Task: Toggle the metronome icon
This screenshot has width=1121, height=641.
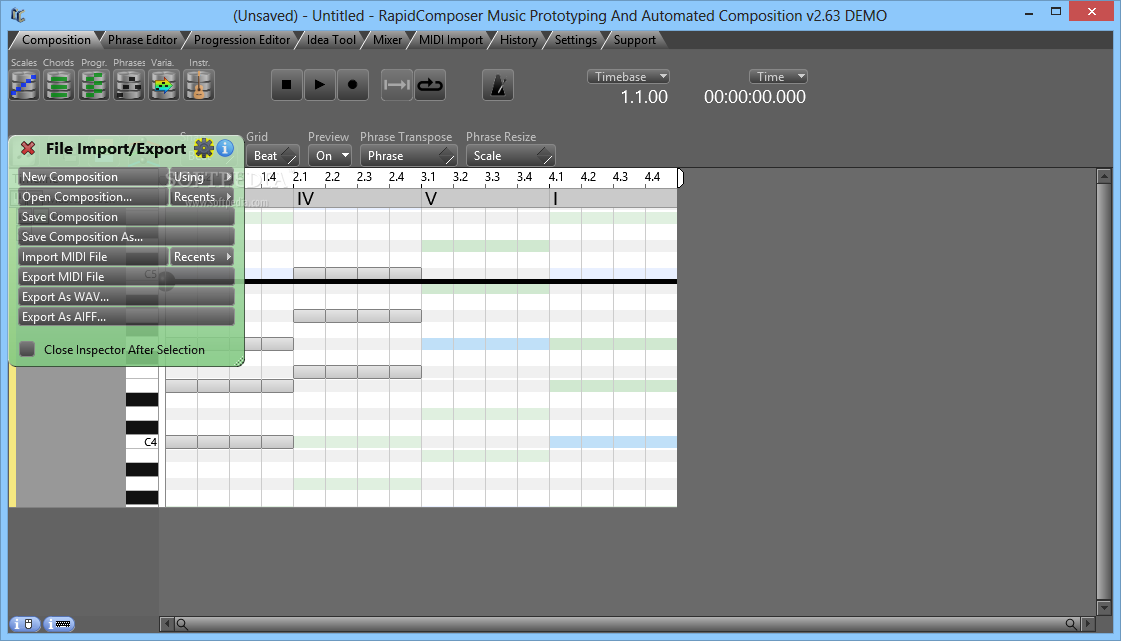Action: (x=498, y=85)
